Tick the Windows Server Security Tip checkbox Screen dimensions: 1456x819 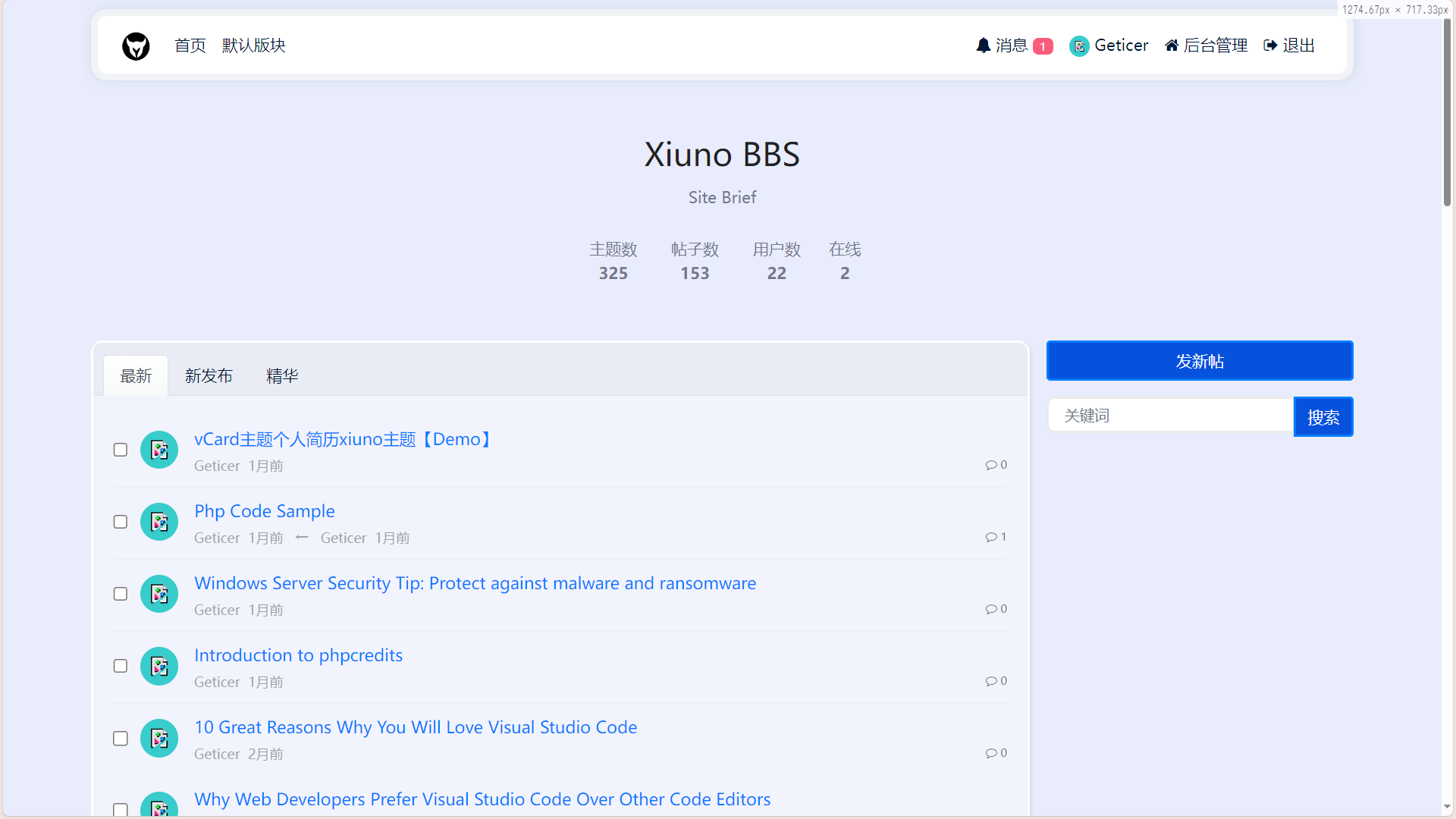coord(121,594)
